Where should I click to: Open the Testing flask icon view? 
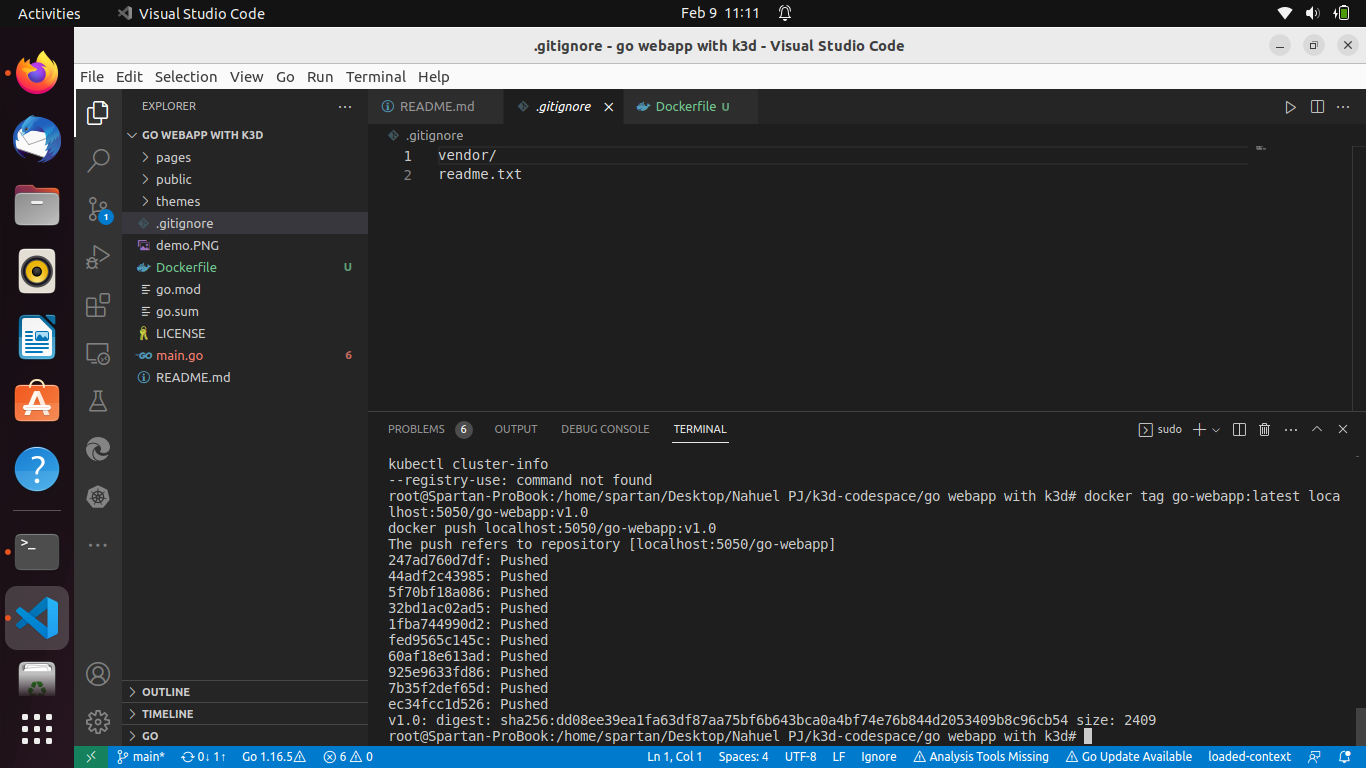tap(98, 401)
